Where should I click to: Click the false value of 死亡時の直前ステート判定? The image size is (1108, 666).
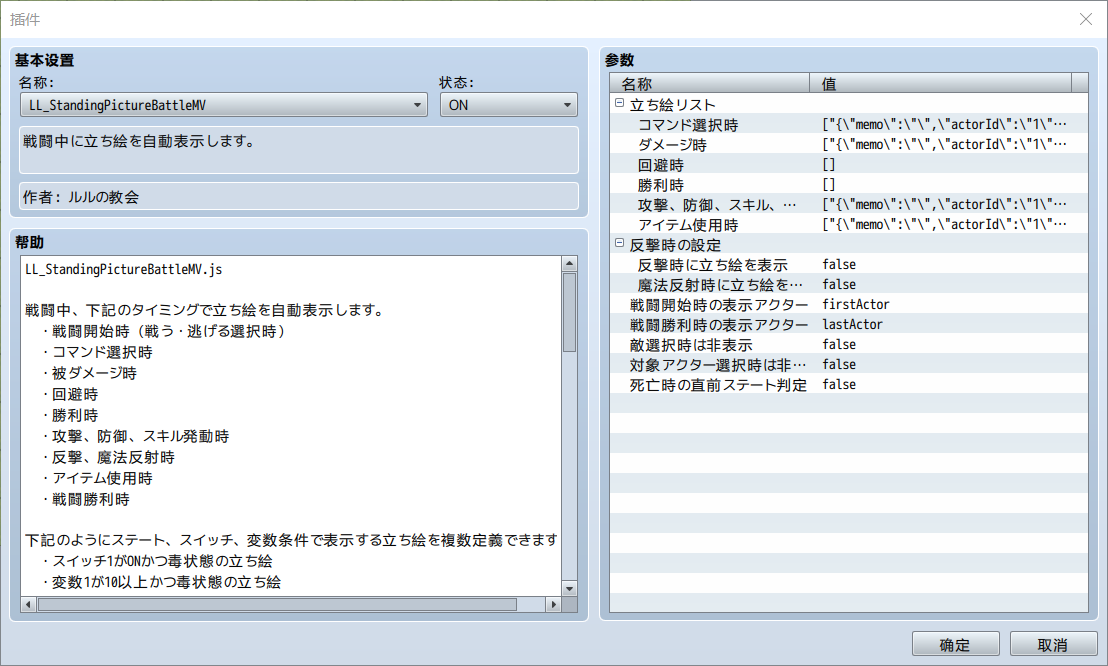point(839,385)
